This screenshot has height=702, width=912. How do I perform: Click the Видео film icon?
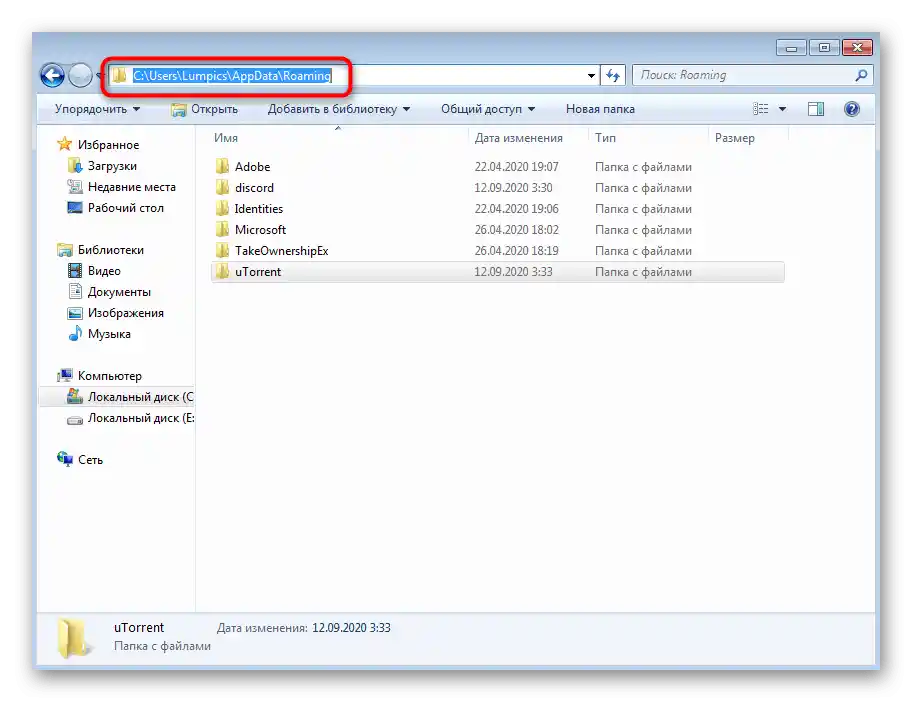click(74, 270)
